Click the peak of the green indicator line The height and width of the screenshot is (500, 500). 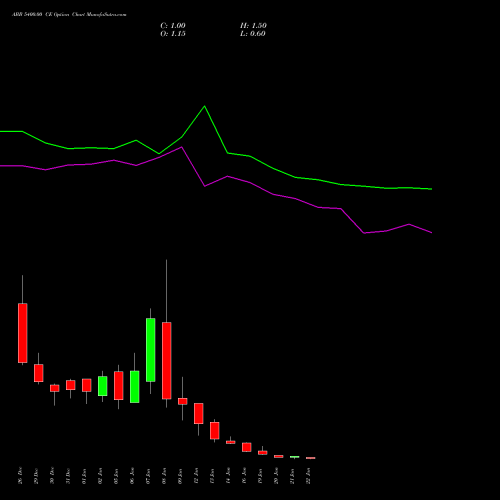coord(205,106)
